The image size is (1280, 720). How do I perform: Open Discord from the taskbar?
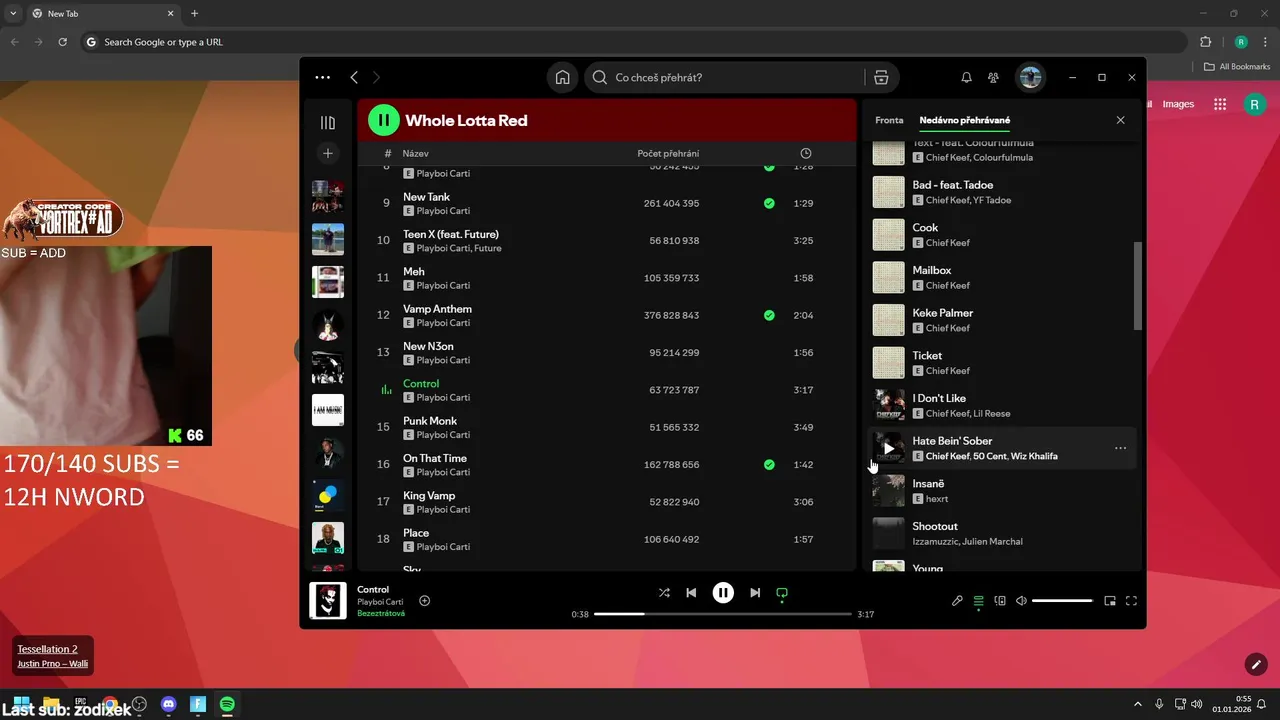click(x=169, y=704)
